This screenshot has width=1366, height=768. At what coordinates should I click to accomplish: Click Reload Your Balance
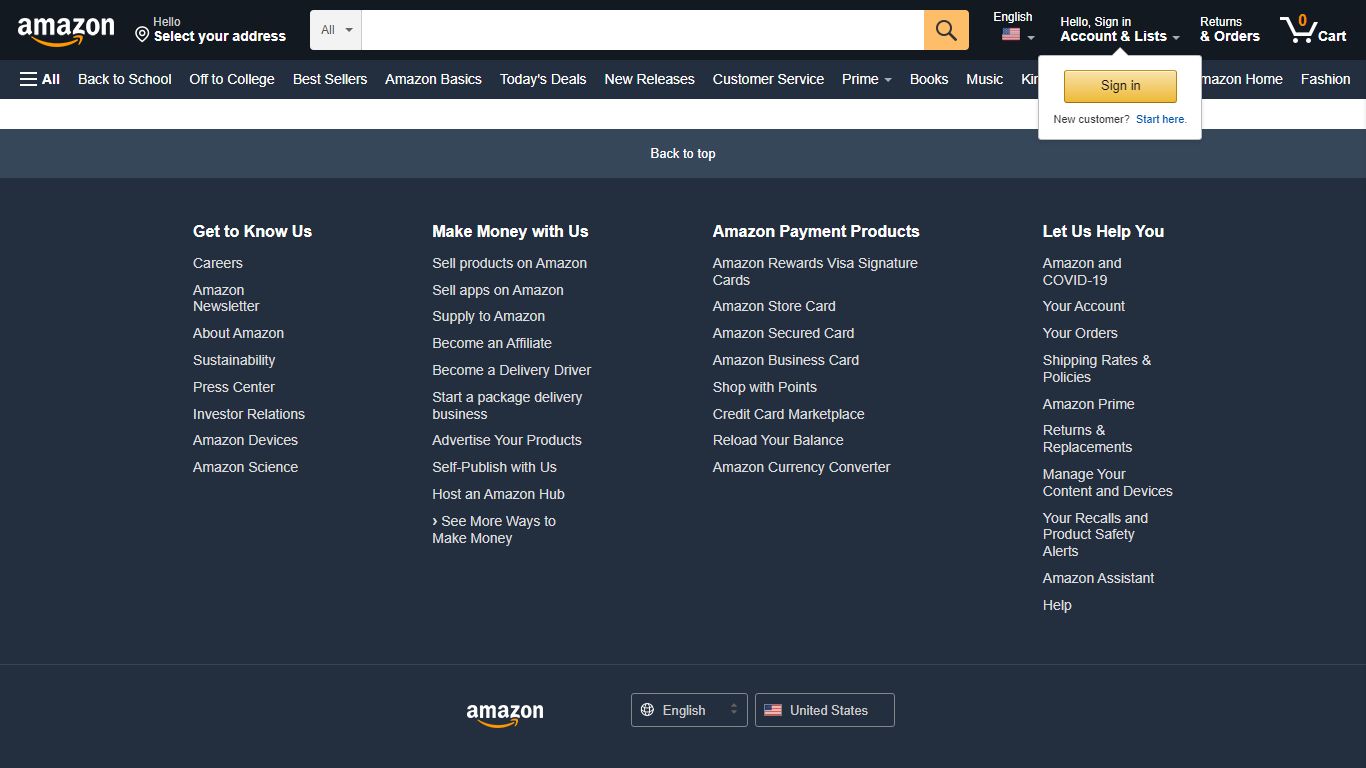778,440
